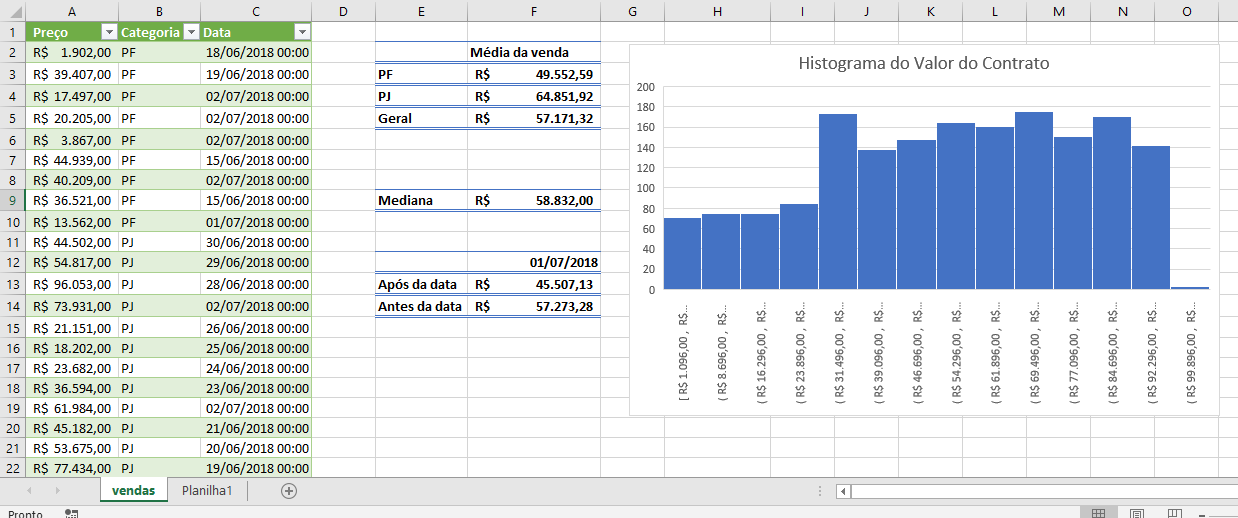
Task: Click the histogram bar starting at R$ 31.496,00
Action: [x=838, y=202]
